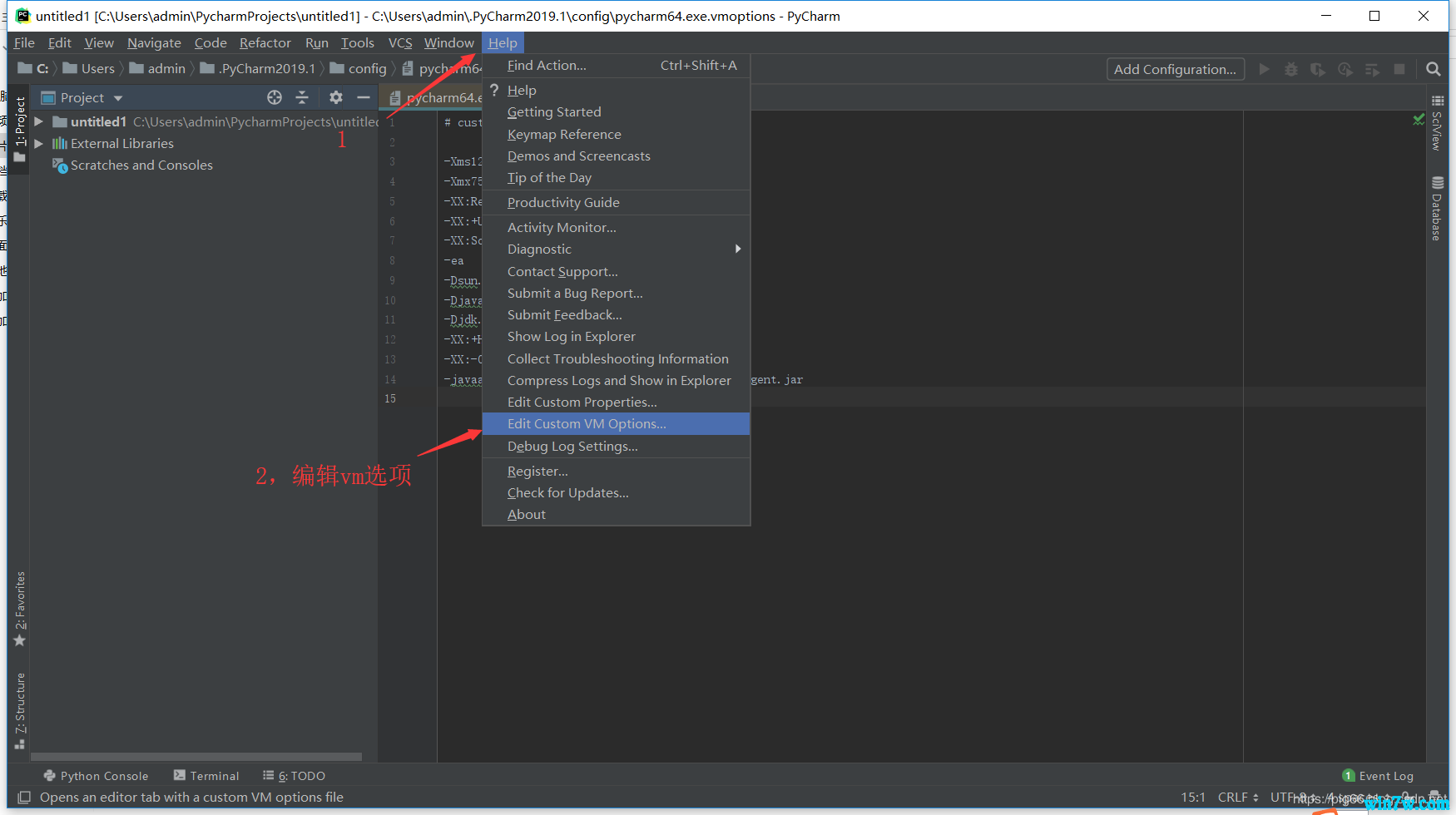Click the green inspection checkmark icon
Image resolution: width=1456 pixels, height=815 pixels.
(1418, 120)
